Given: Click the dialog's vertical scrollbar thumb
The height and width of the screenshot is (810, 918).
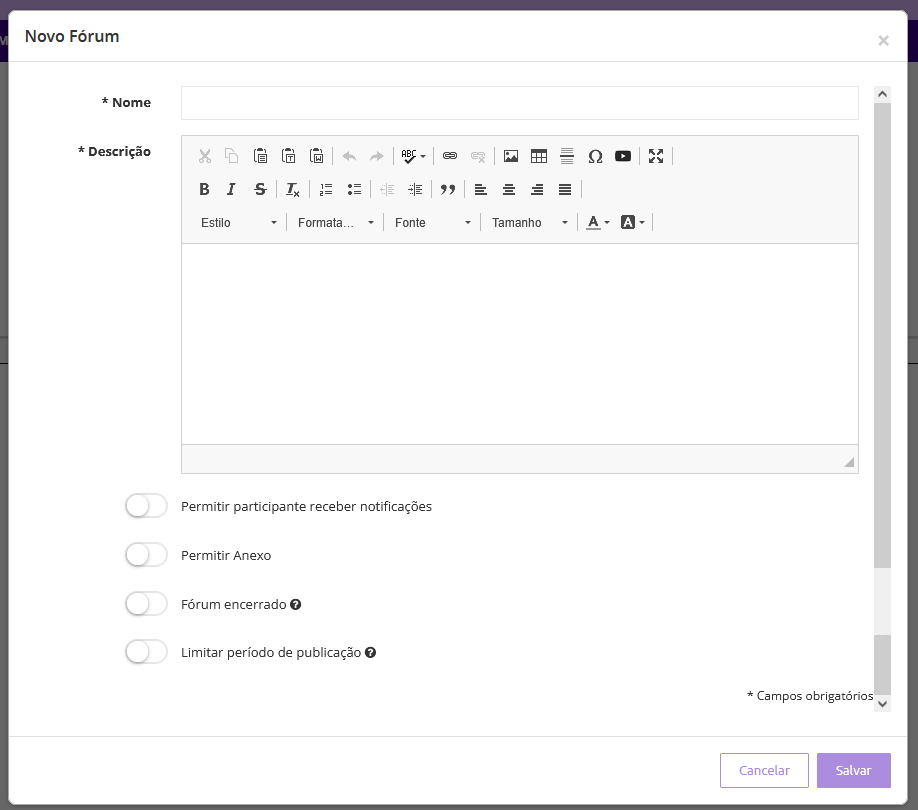Looking at the screenshot, I should click(x=882, y=335).
